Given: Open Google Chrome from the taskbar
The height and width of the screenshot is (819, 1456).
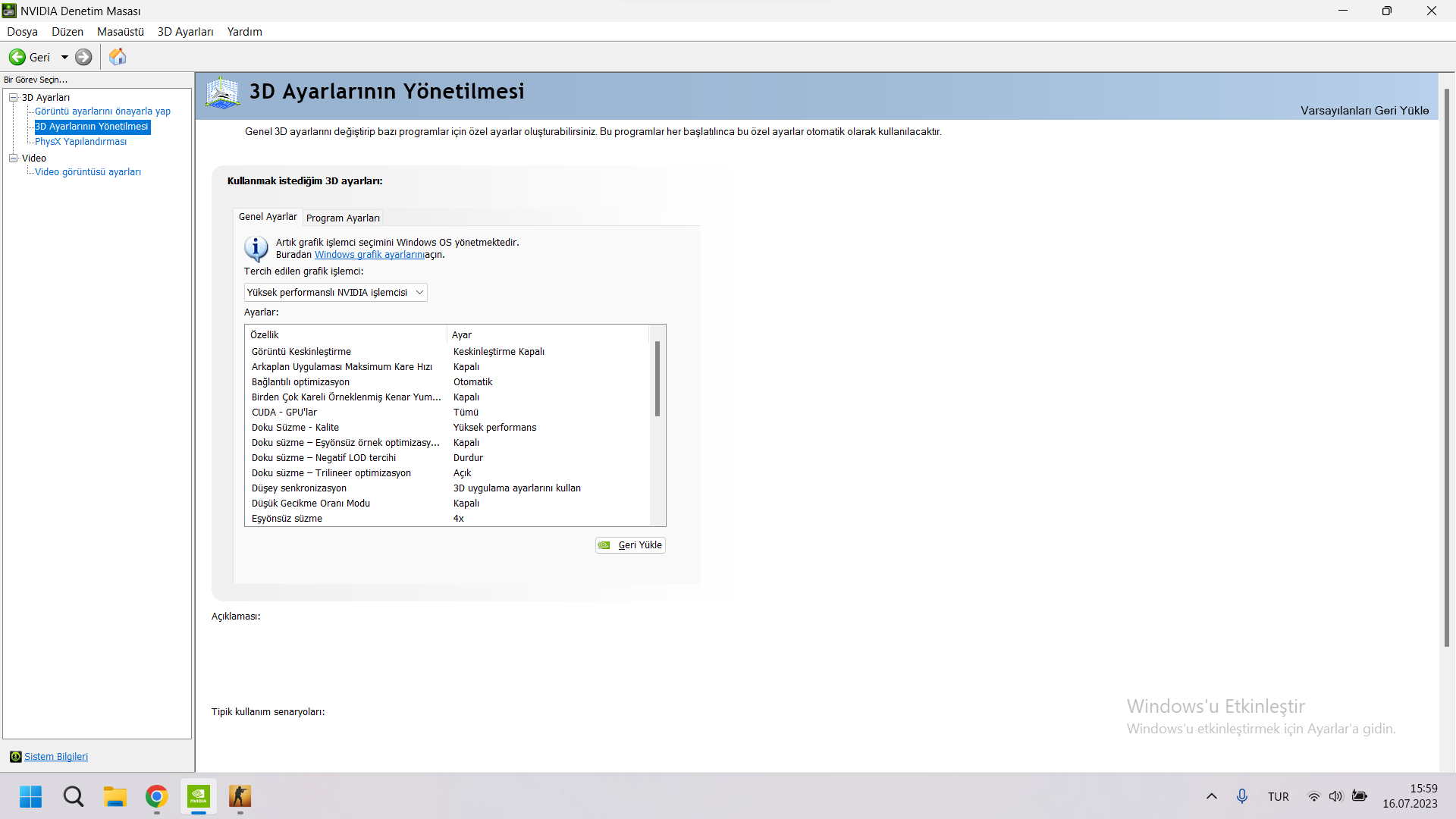Looking at the screenshot, I should click(157, 796).
